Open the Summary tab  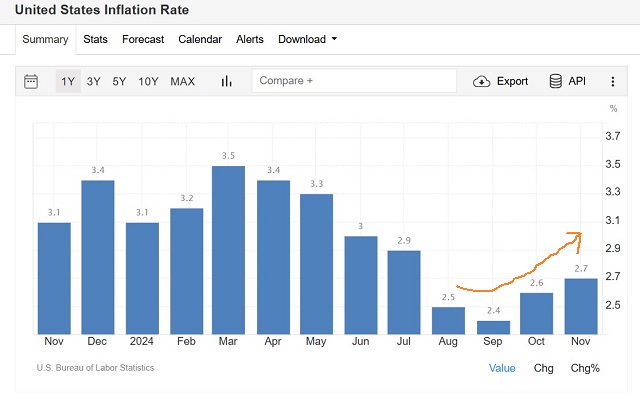[x=45, y=39]
